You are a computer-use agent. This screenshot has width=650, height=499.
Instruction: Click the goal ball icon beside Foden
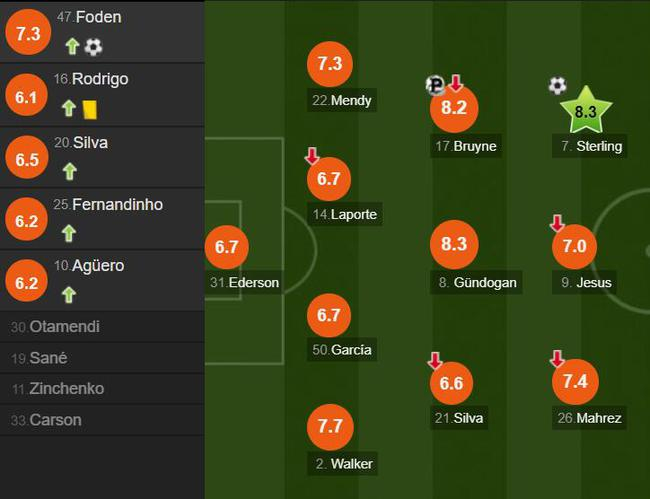point(93,46)
